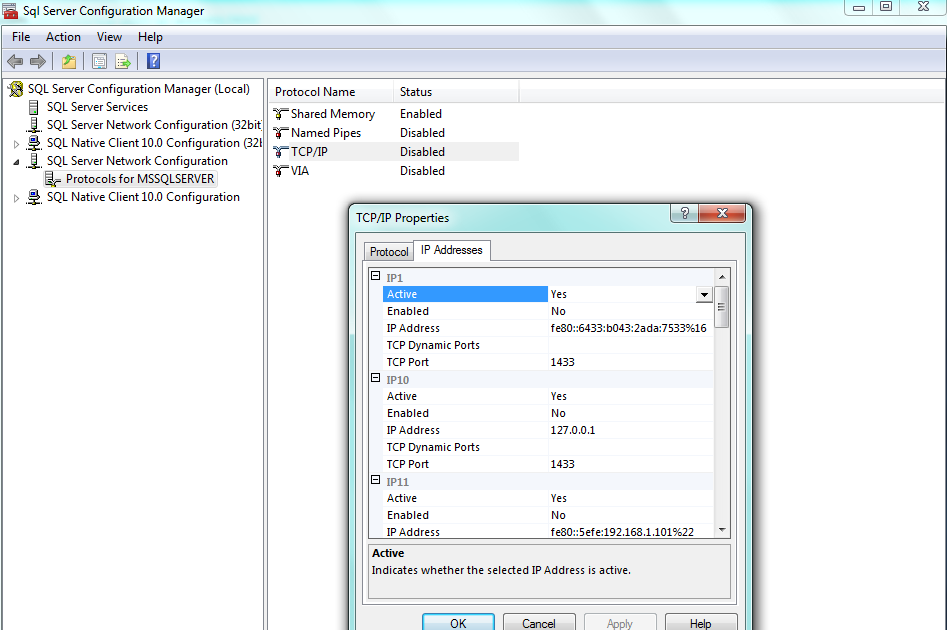Open SQL Server Services tree node
Screen dimensions: 947x630
point(97,107)
